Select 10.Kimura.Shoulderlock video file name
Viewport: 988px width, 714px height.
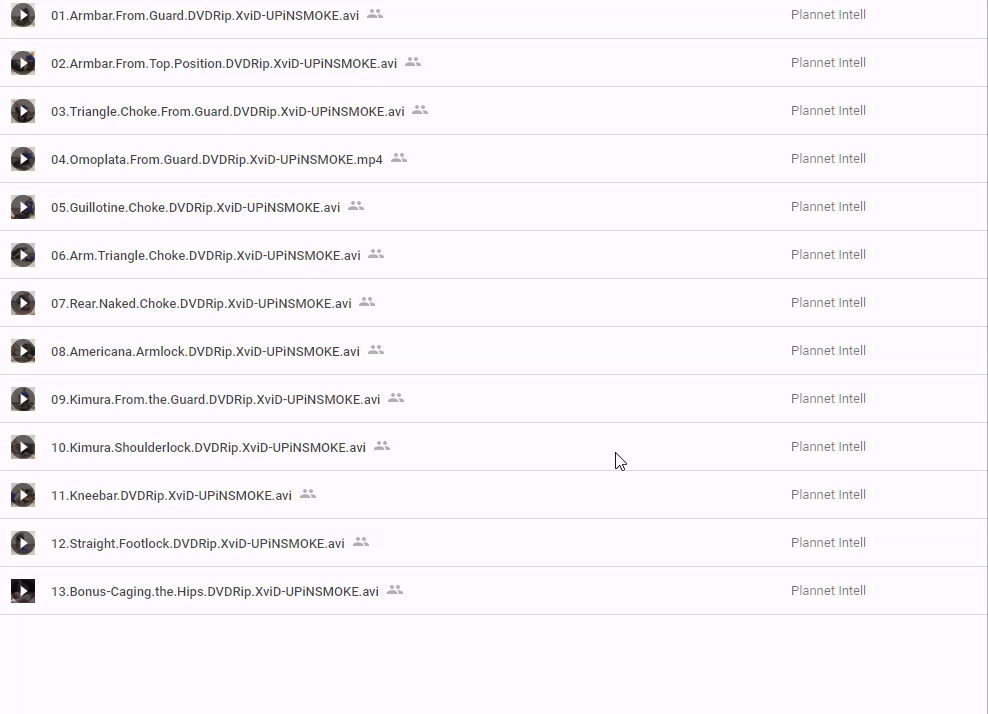[208, 447]
